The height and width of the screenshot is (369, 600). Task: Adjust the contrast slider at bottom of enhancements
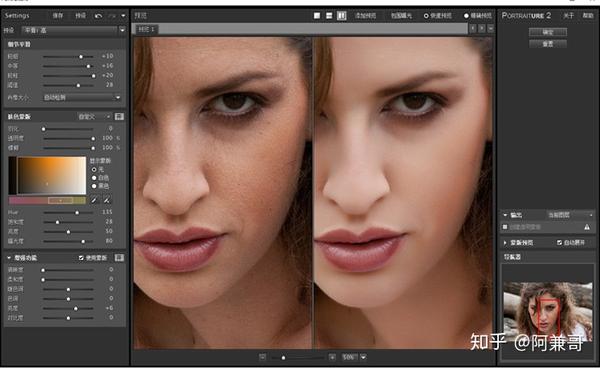coord(68,318)
